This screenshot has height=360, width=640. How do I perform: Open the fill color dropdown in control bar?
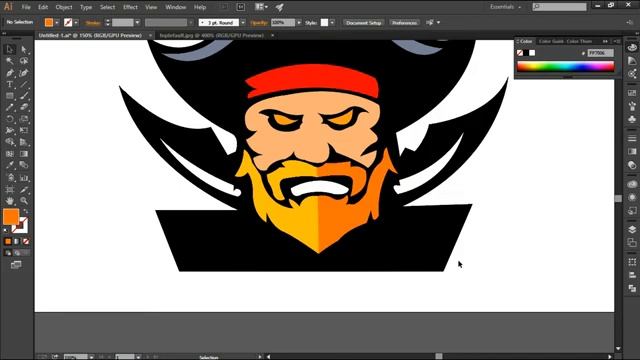tap(57, 23)
